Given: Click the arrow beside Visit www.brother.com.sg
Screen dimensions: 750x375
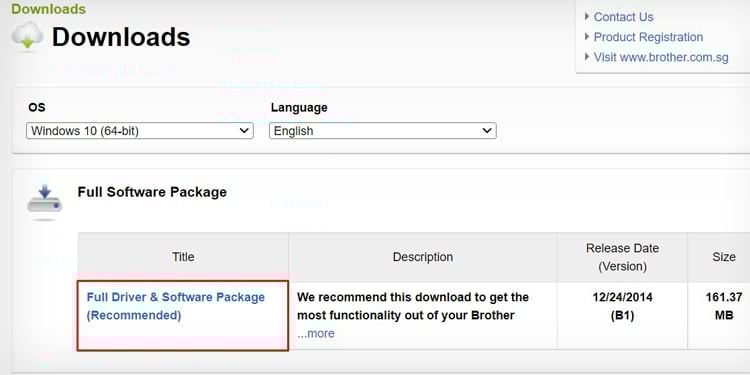Looking at the screenshot, I should tap(587, 57).
